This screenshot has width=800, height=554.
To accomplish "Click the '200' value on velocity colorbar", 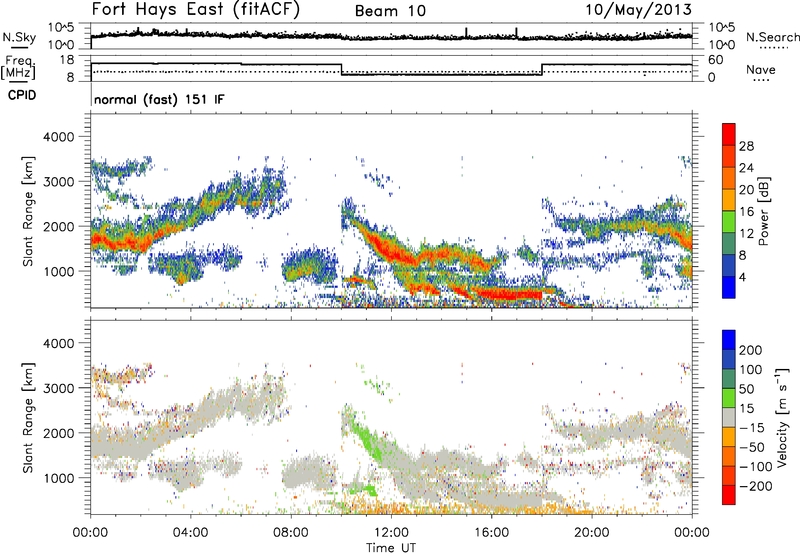I will pos(751,350).
